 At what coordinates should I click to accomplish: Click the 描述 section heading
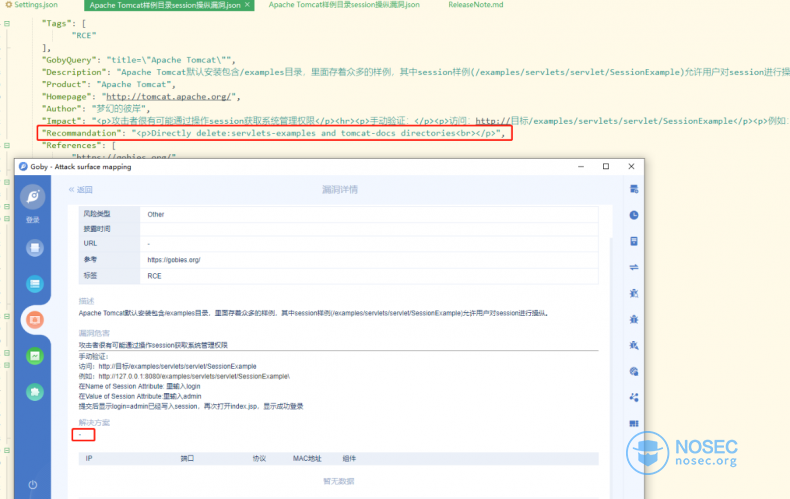click(x=86, y=301)
